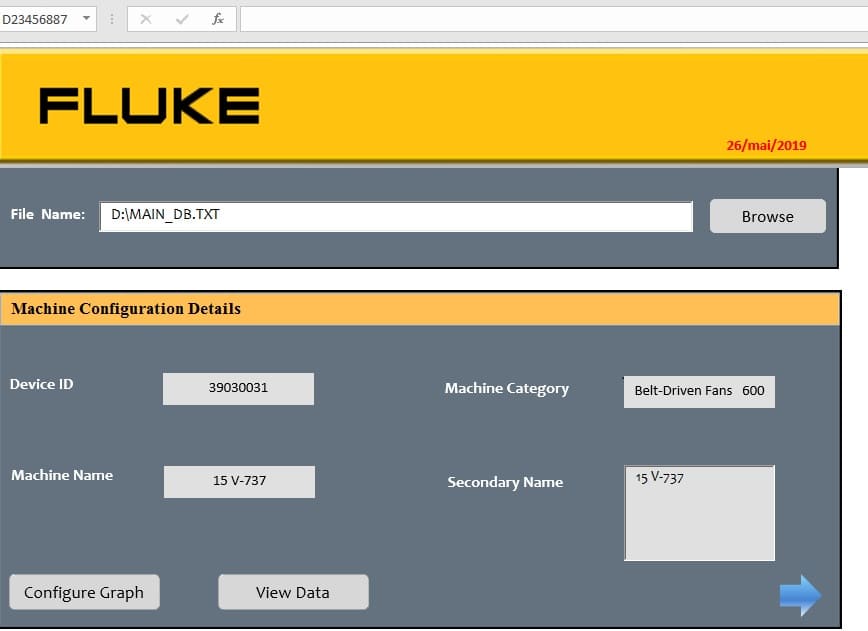Screen dimensions: 868x631
Task: Click the red date 26/mai/2019
Action: click(x=766, y=145)
